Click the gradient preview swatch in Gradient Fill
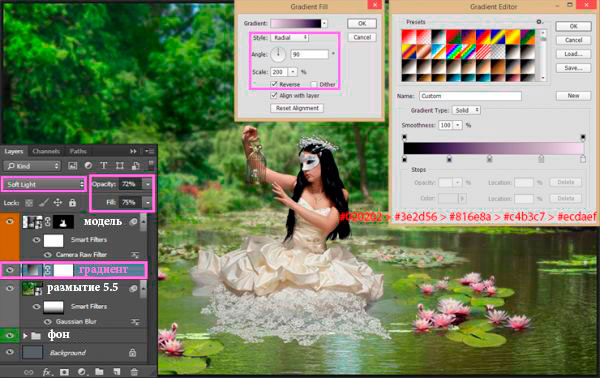This screenshot has height=378, width=600. (x=296, y=23)
